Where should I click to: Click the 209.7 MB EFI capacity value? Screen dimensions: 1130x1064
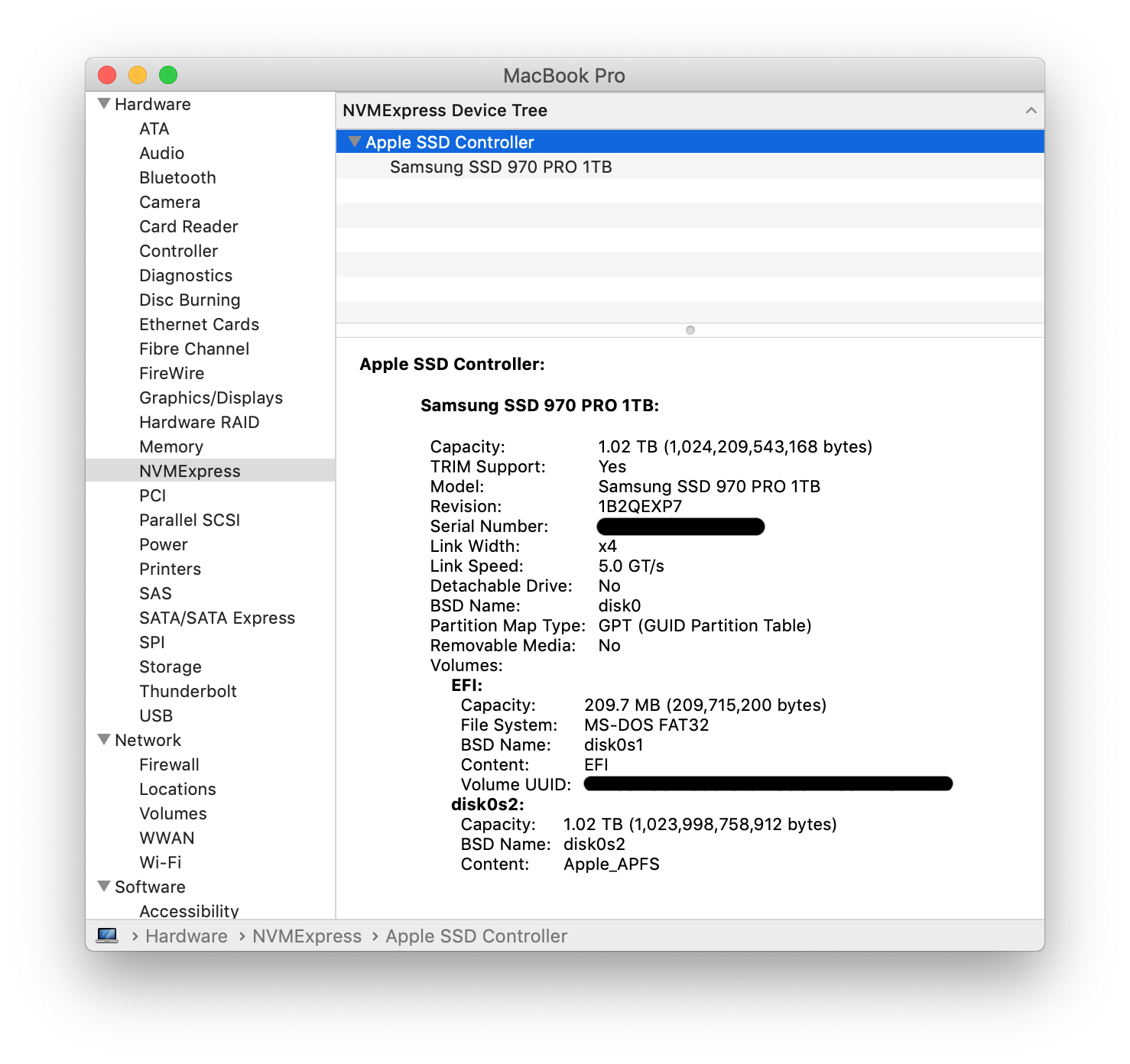coord(706,705)
